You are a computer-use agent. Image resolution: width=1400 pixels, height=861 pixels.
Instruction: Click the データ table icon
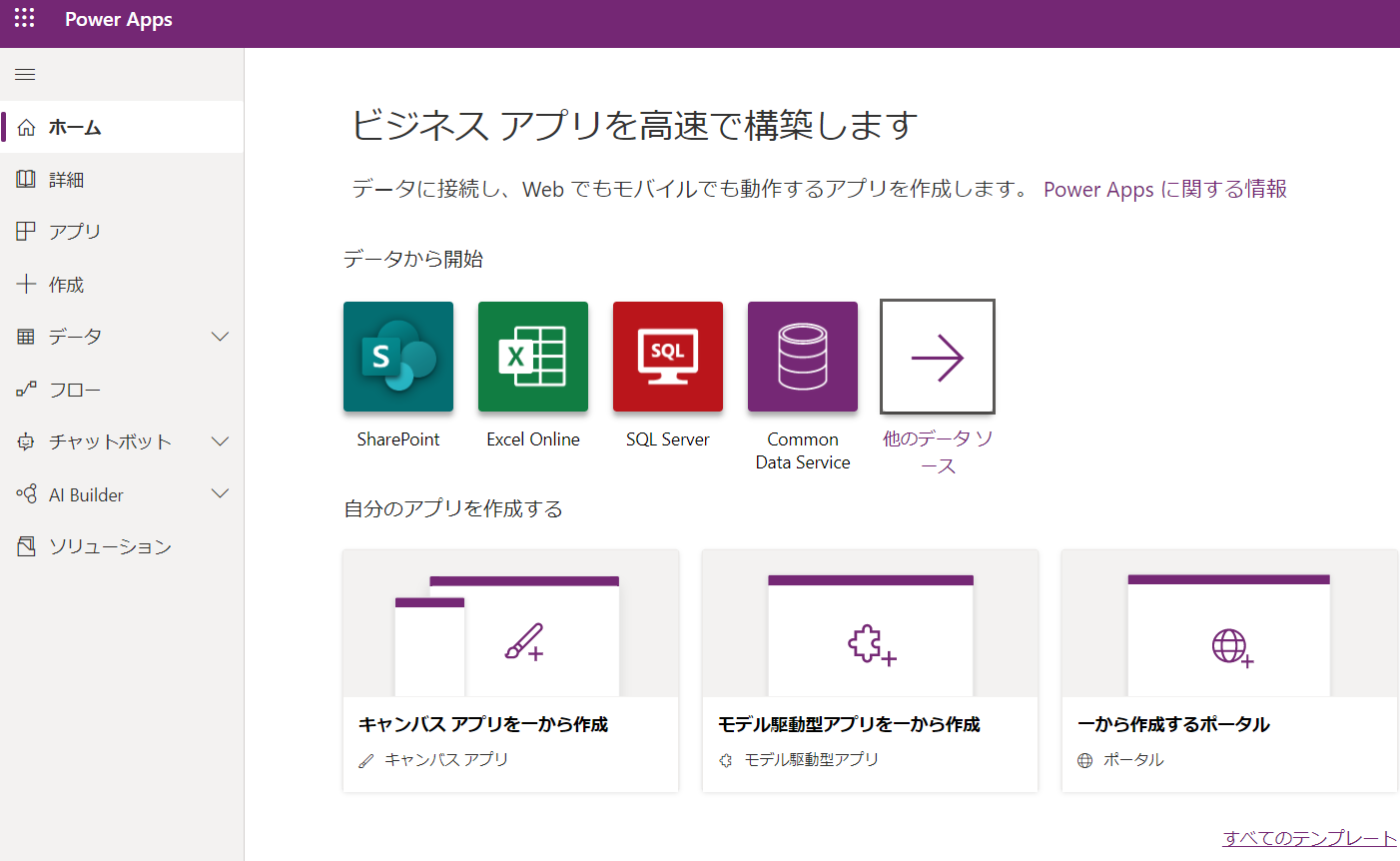click(x=26, y=337)
